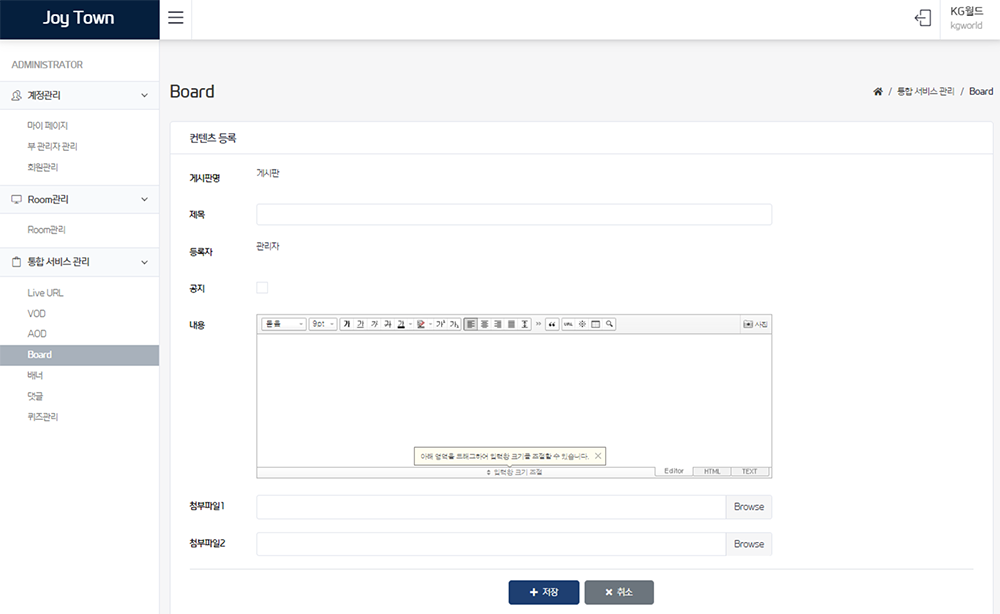This screenshot has width=1000, height=614.
Task: Insert a quote block in editor
Action: [x=552, y=324]
